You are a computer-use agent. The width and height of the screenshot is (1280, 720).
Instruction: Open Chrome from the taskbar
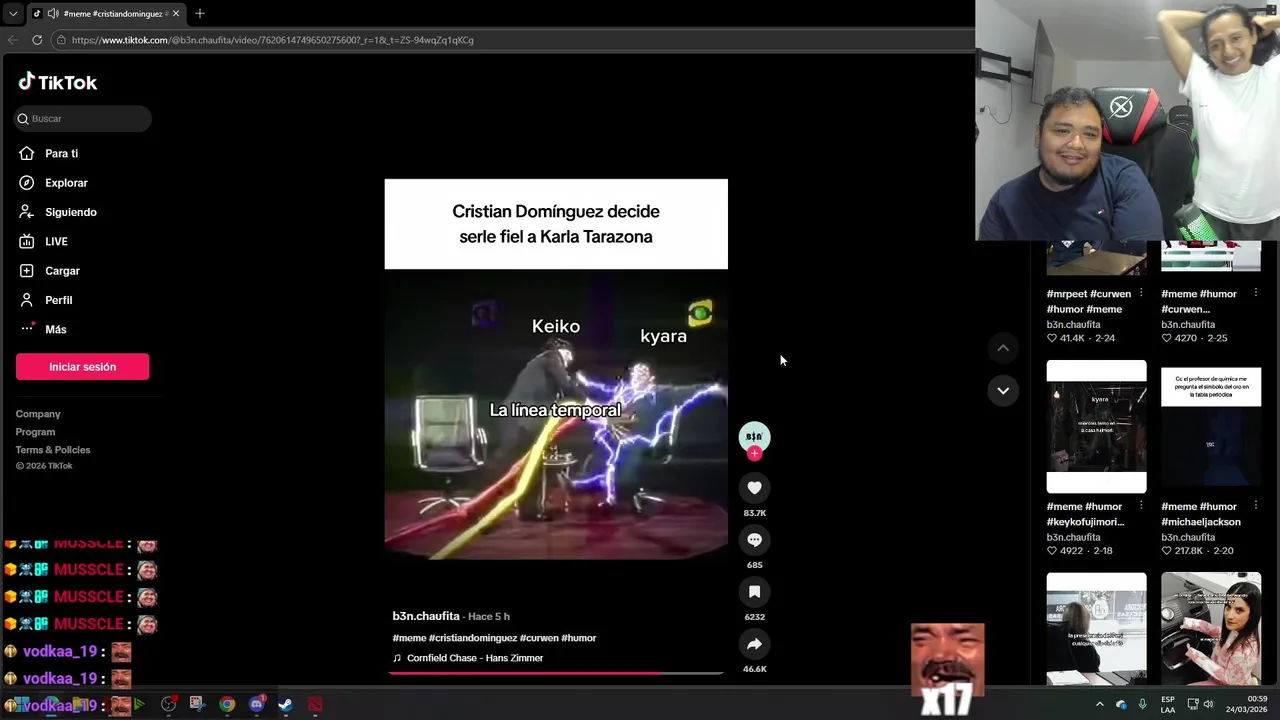(227, 704)
